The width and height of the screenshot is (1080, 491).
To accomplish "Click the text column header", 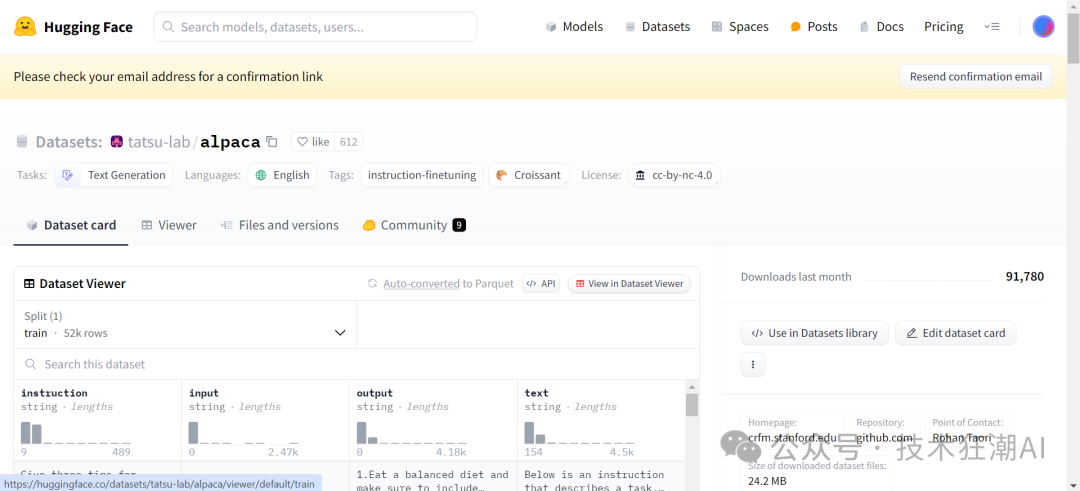I will click(x=537, y=393).
